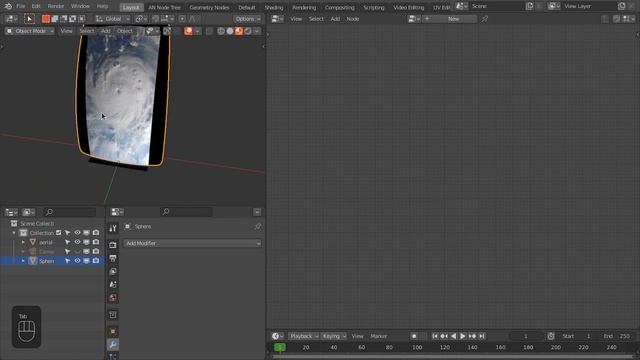Switch to Scripting workspace tab
Image resolution: width=640 pixels, height=360 pixels.
click(x=374, y=7)
